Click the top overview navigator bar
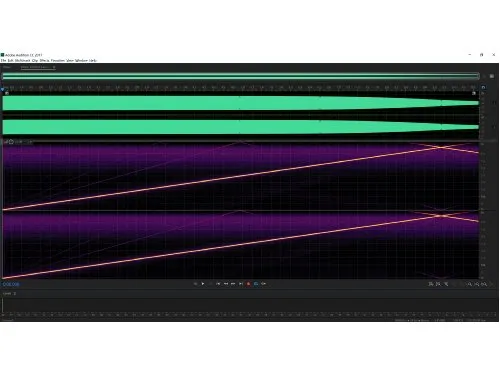This screenshot has height=375, width=500. [x=241, y=76]
